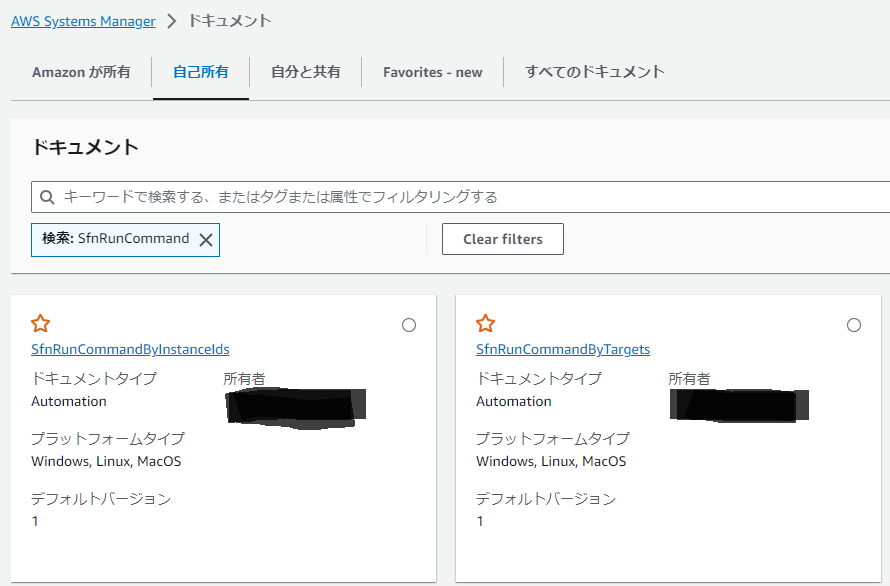Screen dimensions: 890x586
Task: Click Automation text in SfnRunCommandByInstanceIds card
Action: click(x=69, y=401)
